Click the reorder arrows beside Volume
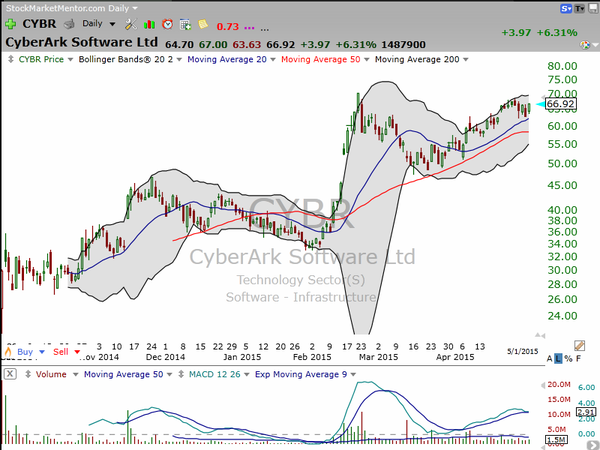Screen dimensions: 600x450 coord(28,374)
